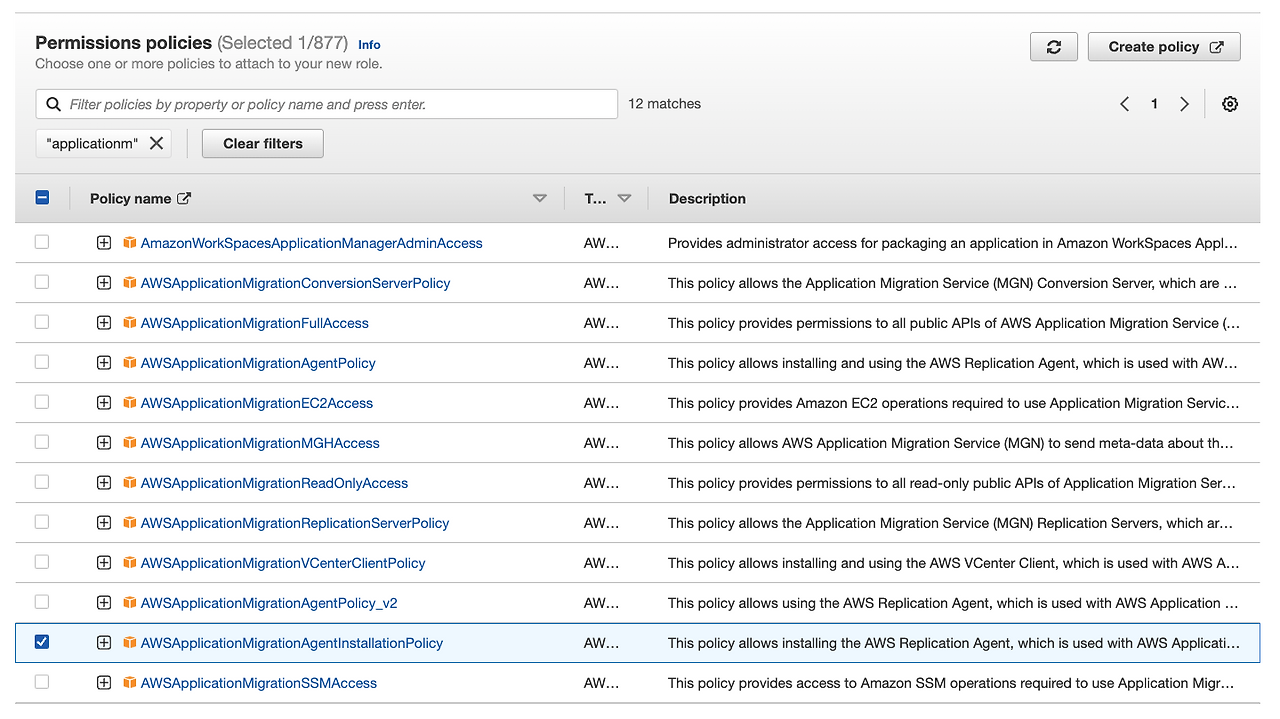This screenshot has height=719, width=1280.
Task: Open AWSApplicationMigrationFullAccess policy link
Action: [x=255, y=323]
